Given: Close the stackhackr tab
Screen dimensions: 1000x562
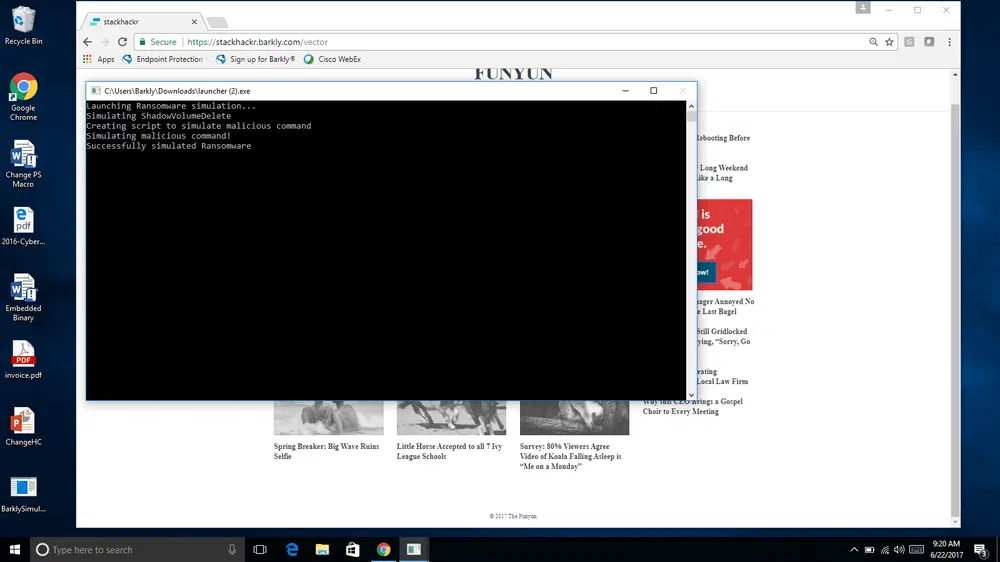Looking at the screenshot, I should click(x=194, y=22).
